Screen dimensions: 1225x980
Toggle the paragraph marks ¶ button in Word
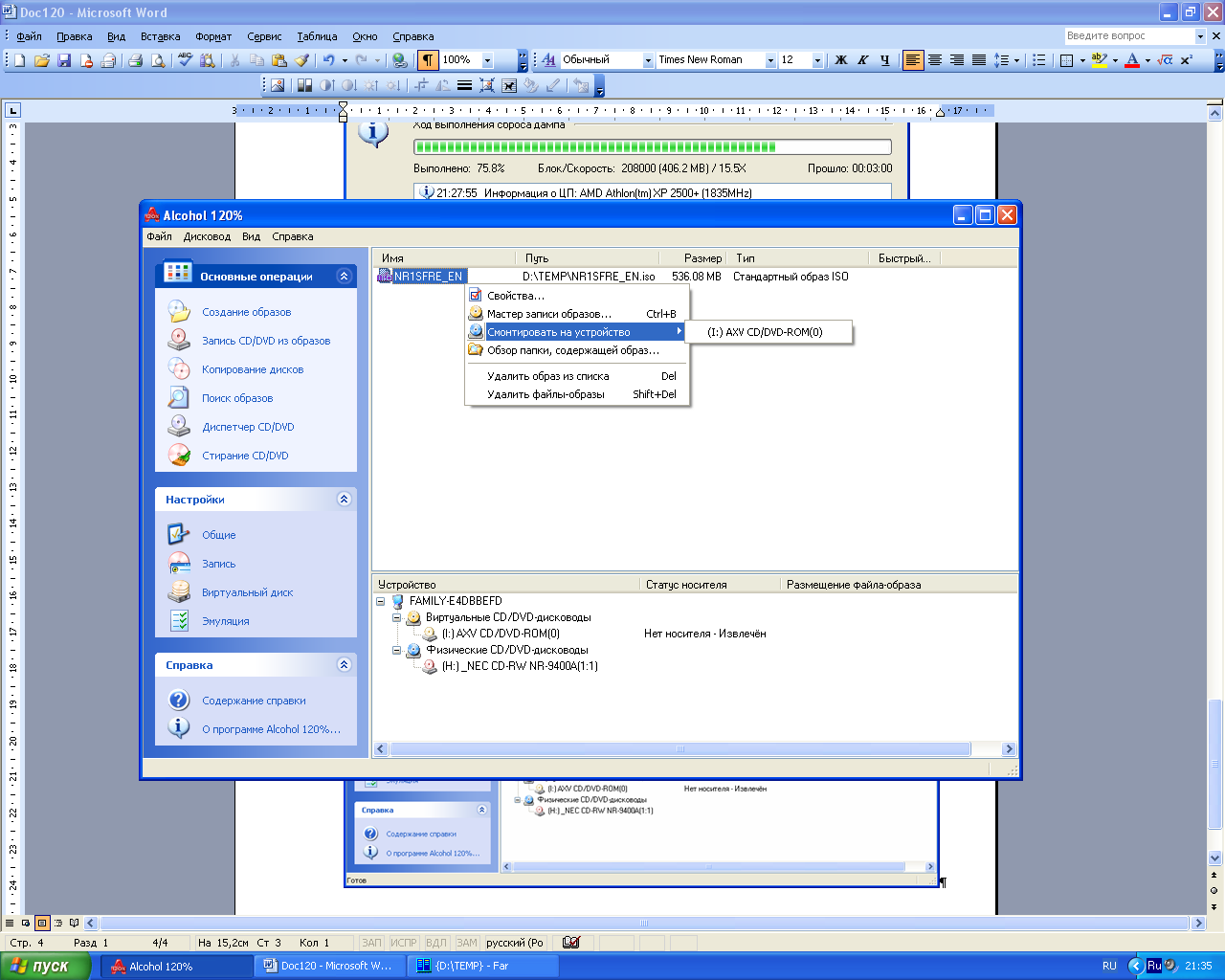point(427,59)
